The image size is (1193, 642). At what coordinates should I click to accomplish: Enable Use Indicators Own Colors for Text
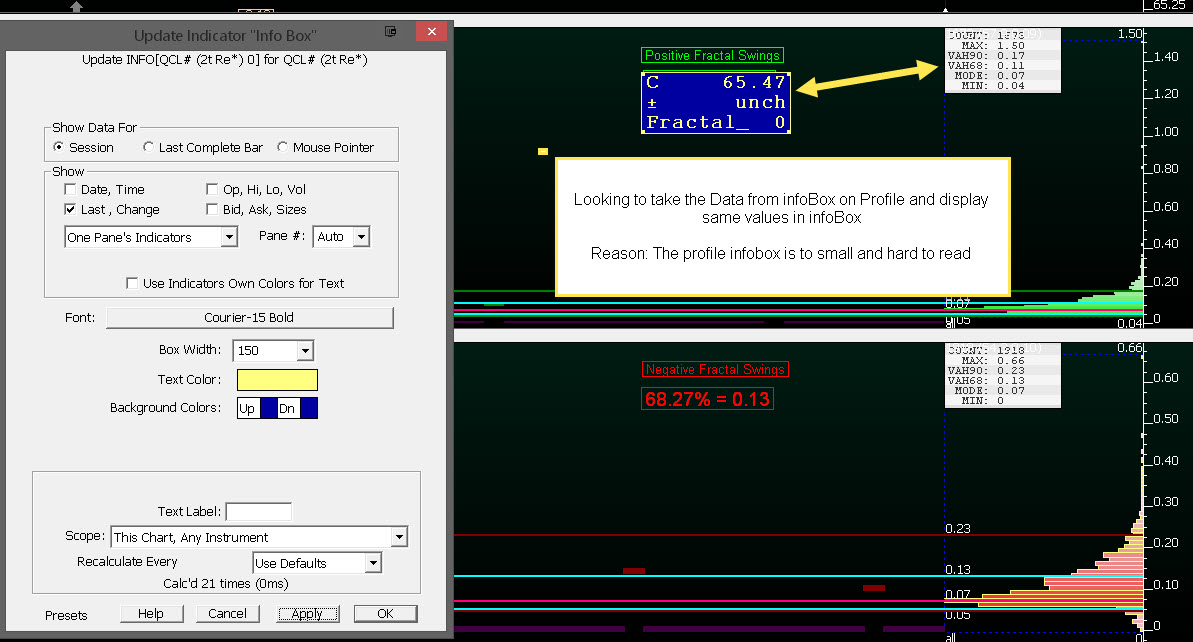(132, 283)
